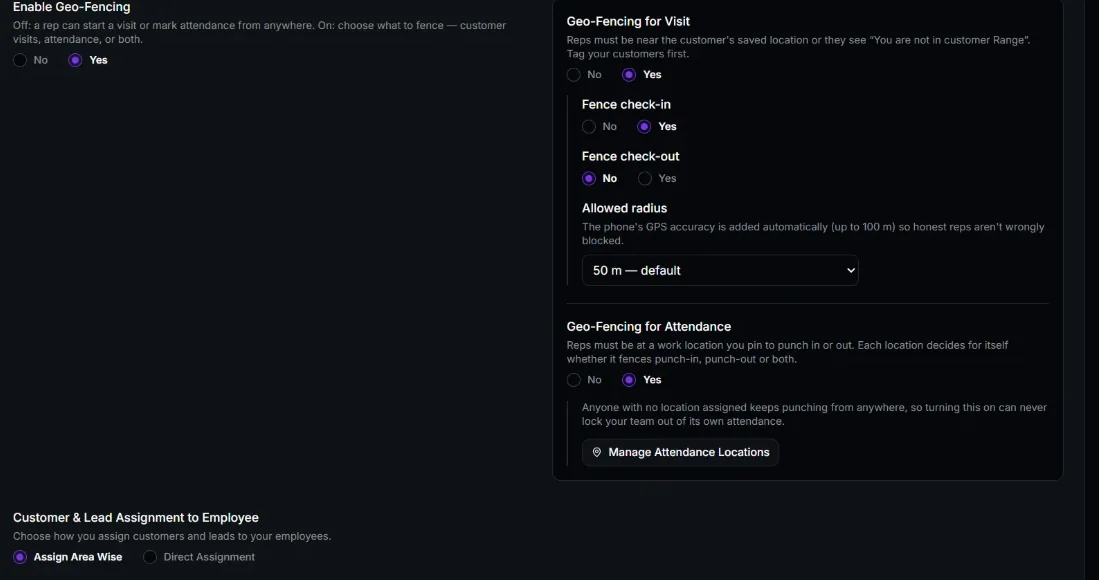This screenshot has height=580, width=1099.
Task: Click the Geo-Fencing for Visit heading
Action: pos(628,22)
